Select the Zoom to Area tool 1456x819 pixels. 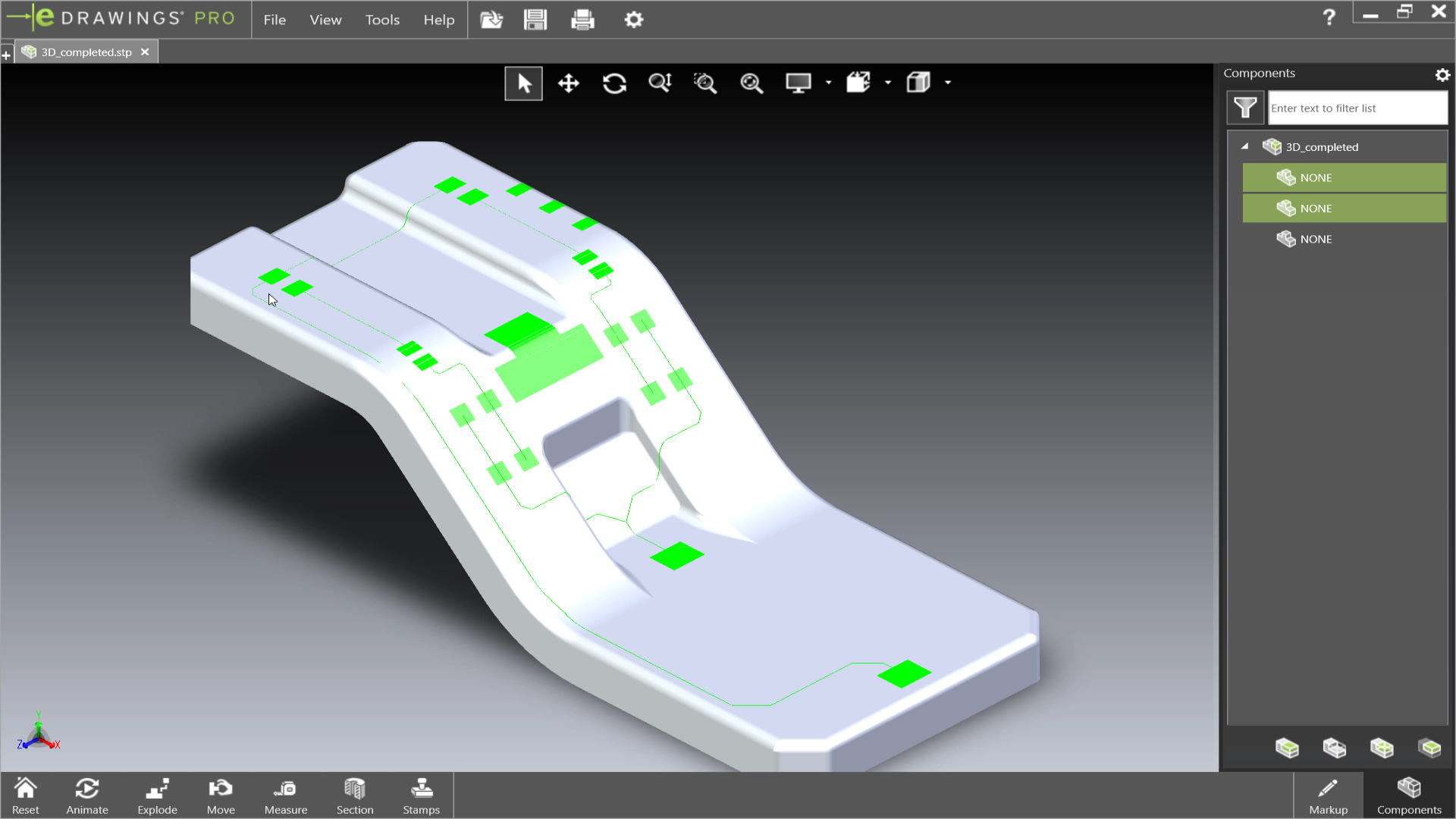pyautogui.click(x=705, y=83)
